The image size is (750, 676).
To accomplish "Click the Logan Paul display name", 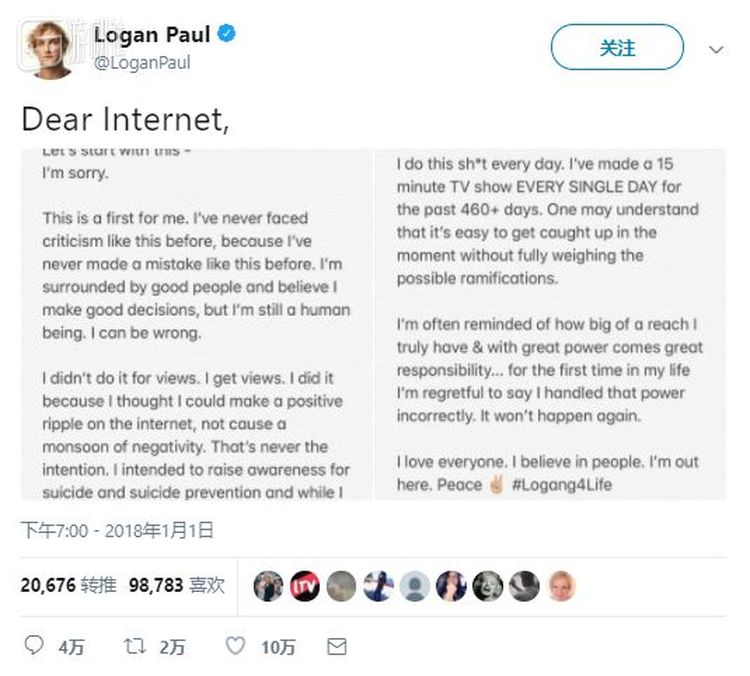I will [151, 35].
